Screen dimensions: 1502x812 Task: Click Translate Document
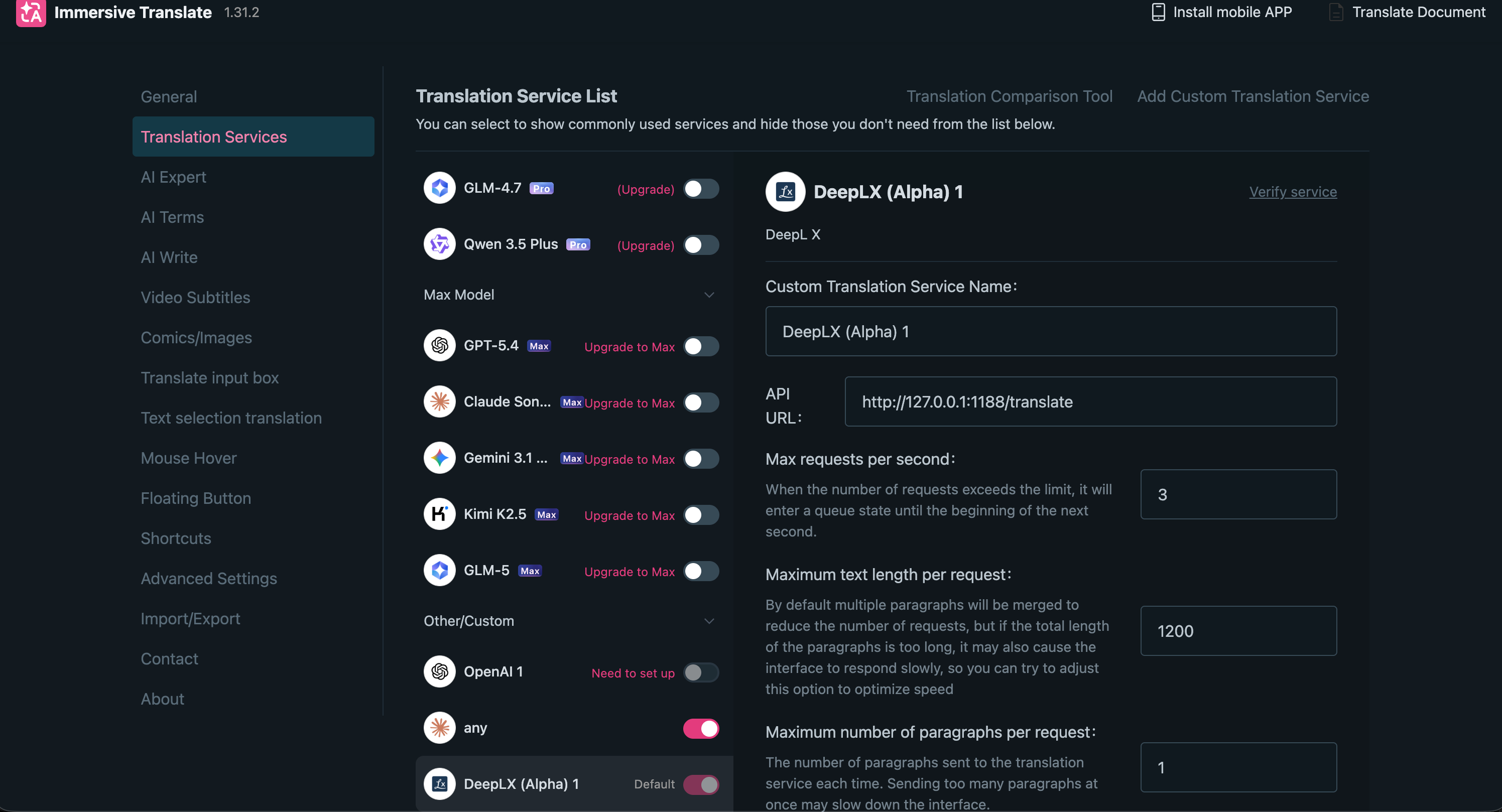point(1419,12)
